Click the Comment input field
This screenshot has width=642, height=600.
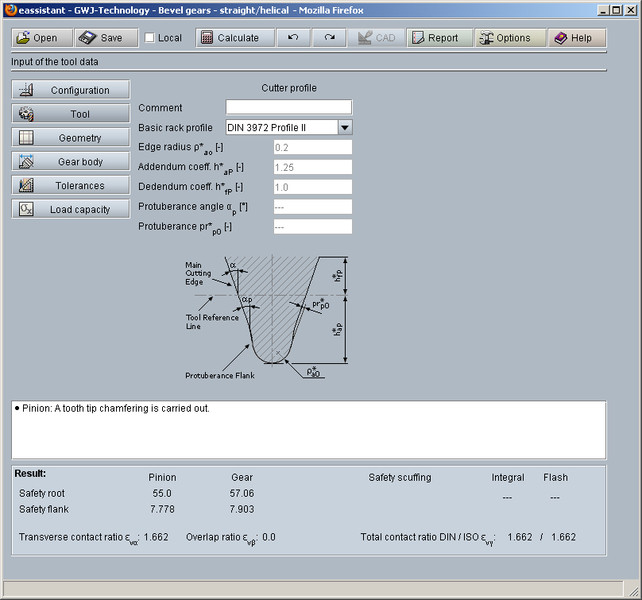288,107
